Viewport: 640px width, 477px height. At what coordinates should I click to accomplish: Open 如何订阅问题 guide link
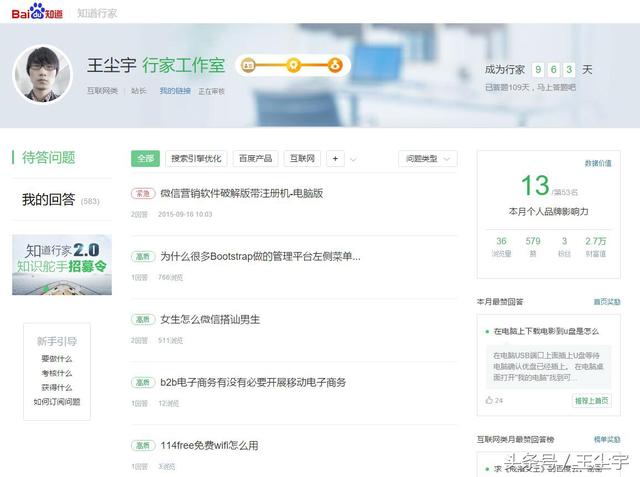coord(57,402)
